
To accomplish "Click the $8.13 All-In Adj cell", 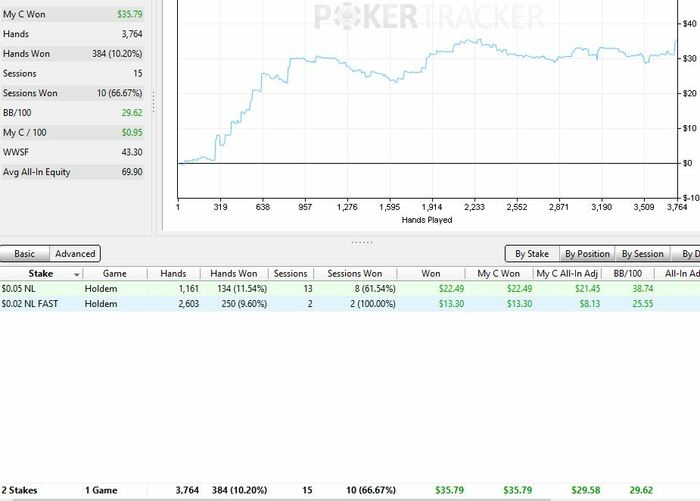I will (x=590, y=304).
